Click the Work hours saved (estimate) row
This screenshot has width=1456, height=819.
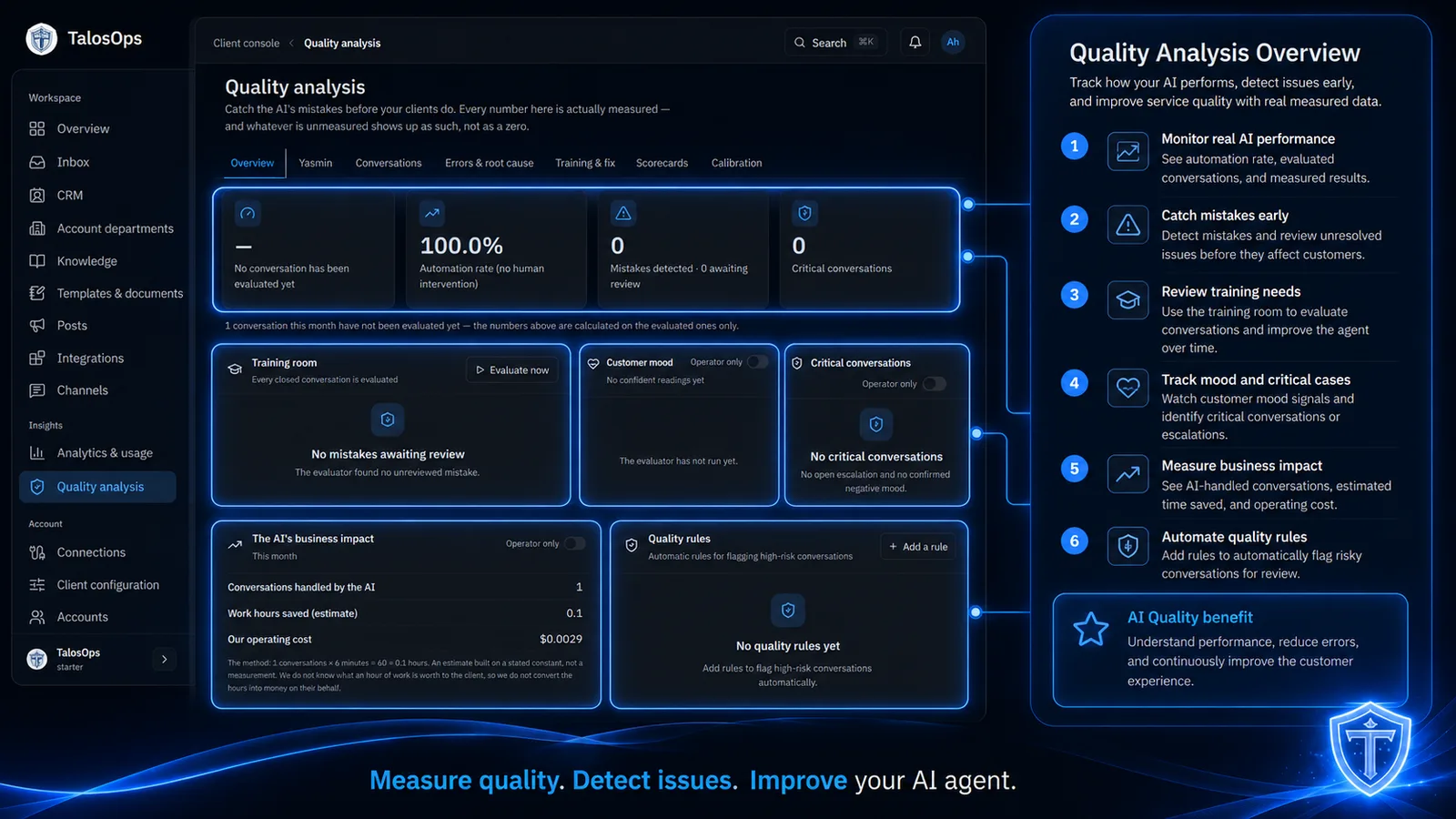(x=405, y=613)
